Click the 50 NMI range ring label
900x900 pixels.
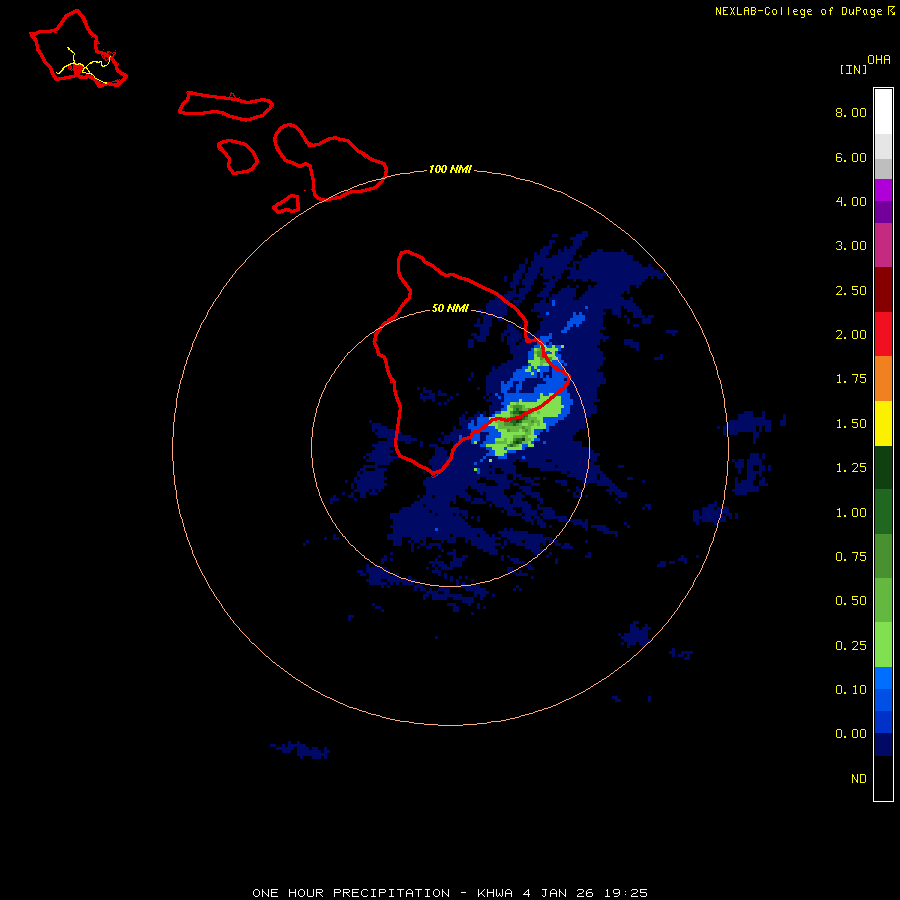pyautogui.click(x=450, y=309)
